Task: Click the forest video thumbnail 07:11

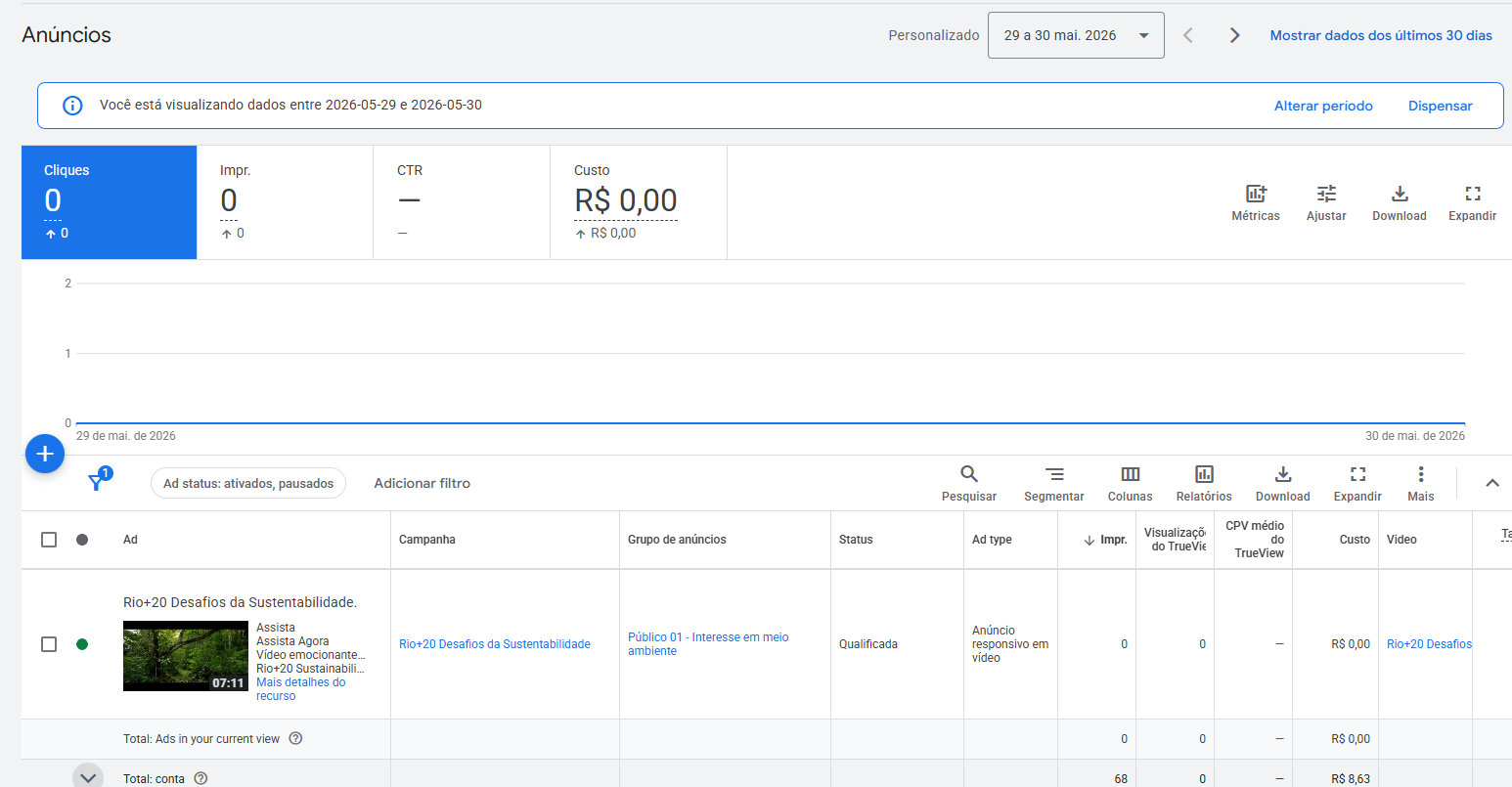Action: pos(186,656)
